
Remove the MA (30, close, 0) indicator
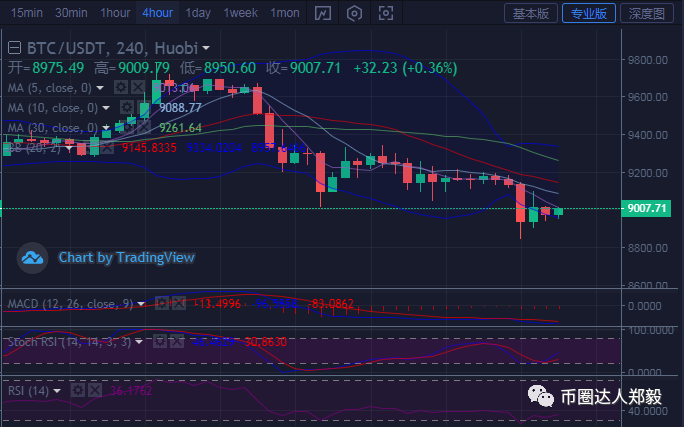tap(144, 127)
